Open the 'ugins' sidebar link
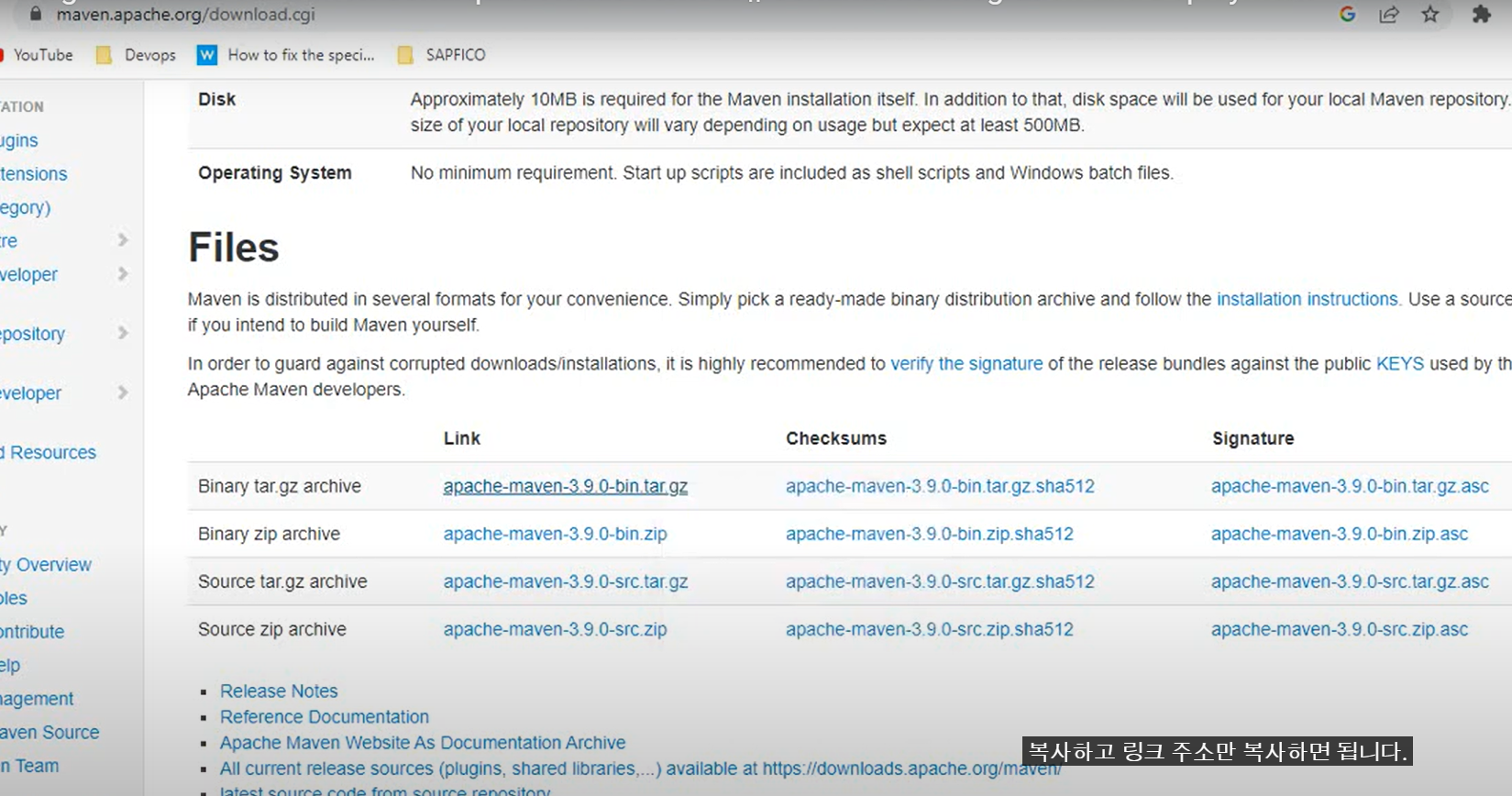Screen dimensions: 1512x796 coord(19,140)
